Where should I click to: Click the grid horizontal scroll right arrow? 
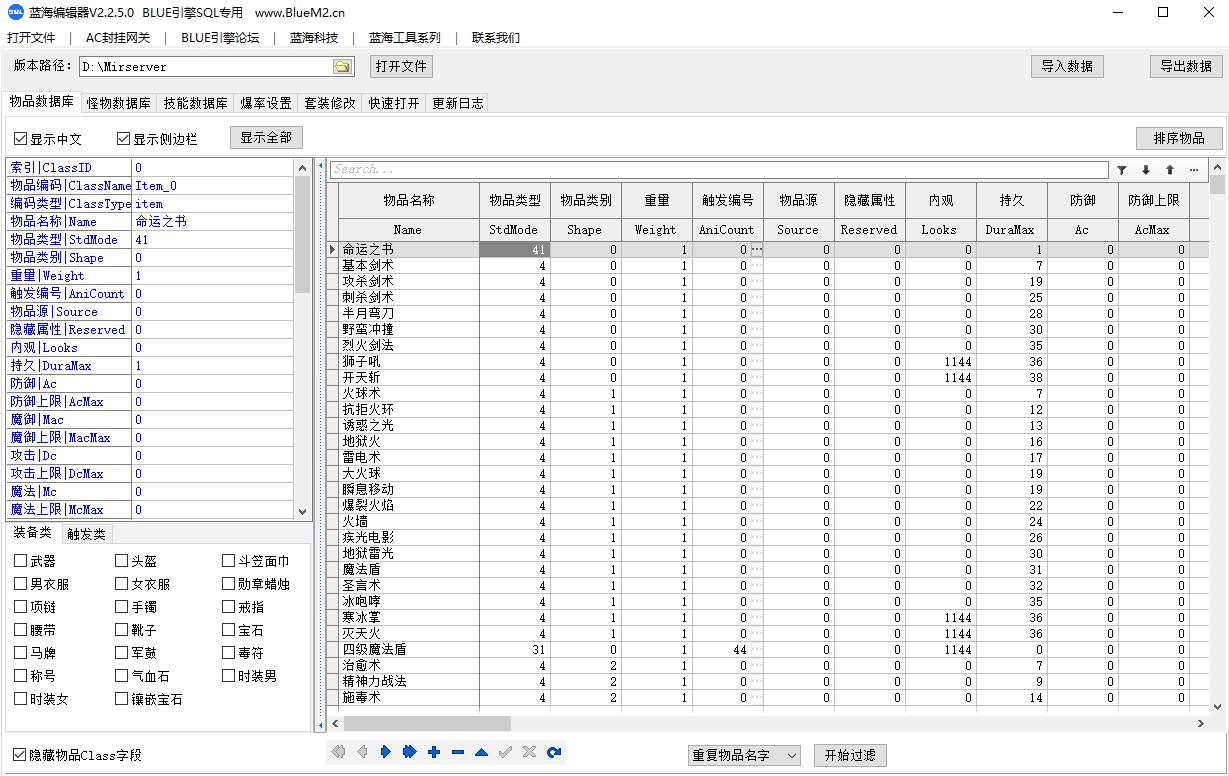pyautogui.click(x=1201, y=723)
